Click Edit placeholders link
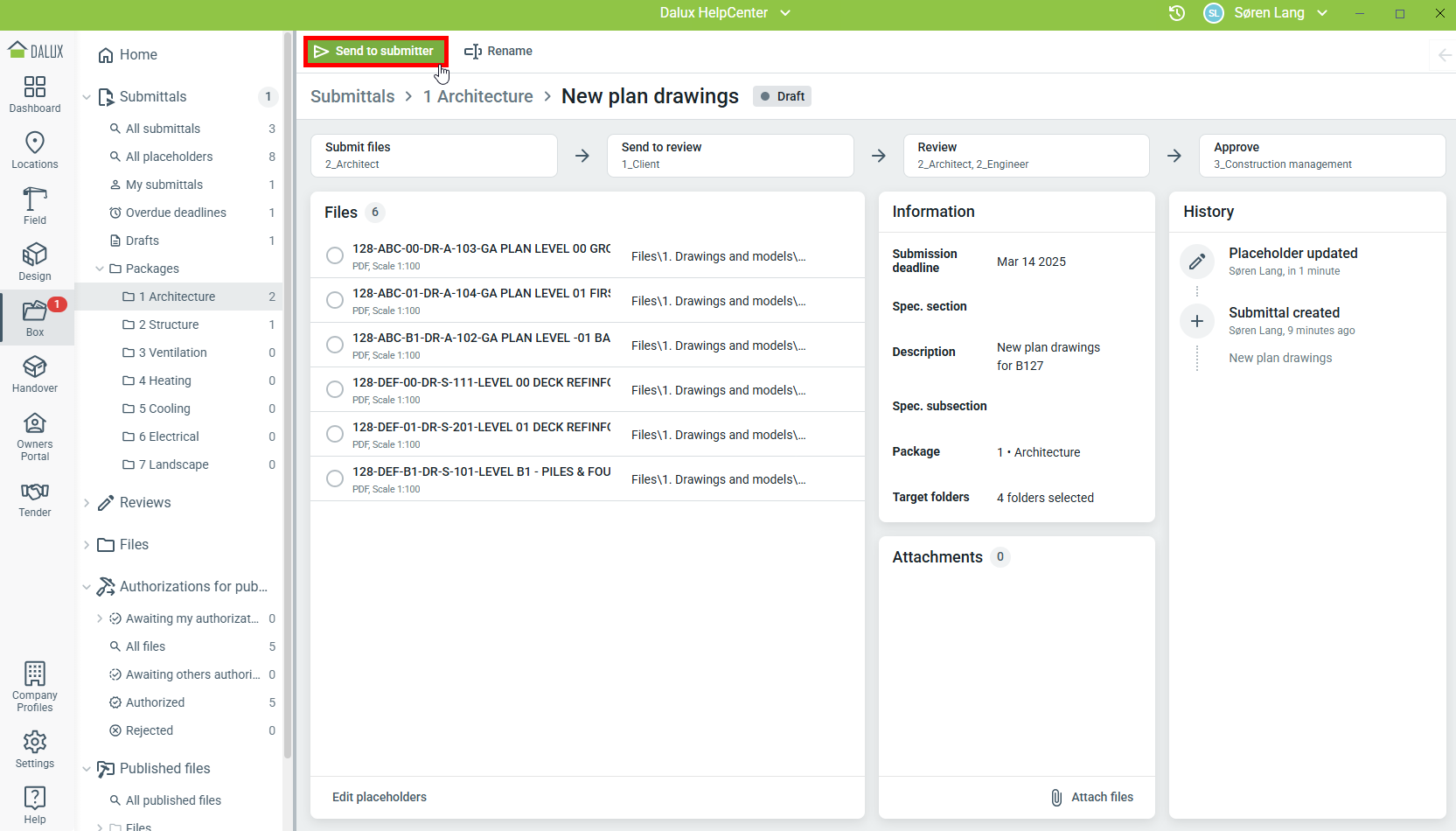This screenshot has width=1456, height=831. click(380, 797)
